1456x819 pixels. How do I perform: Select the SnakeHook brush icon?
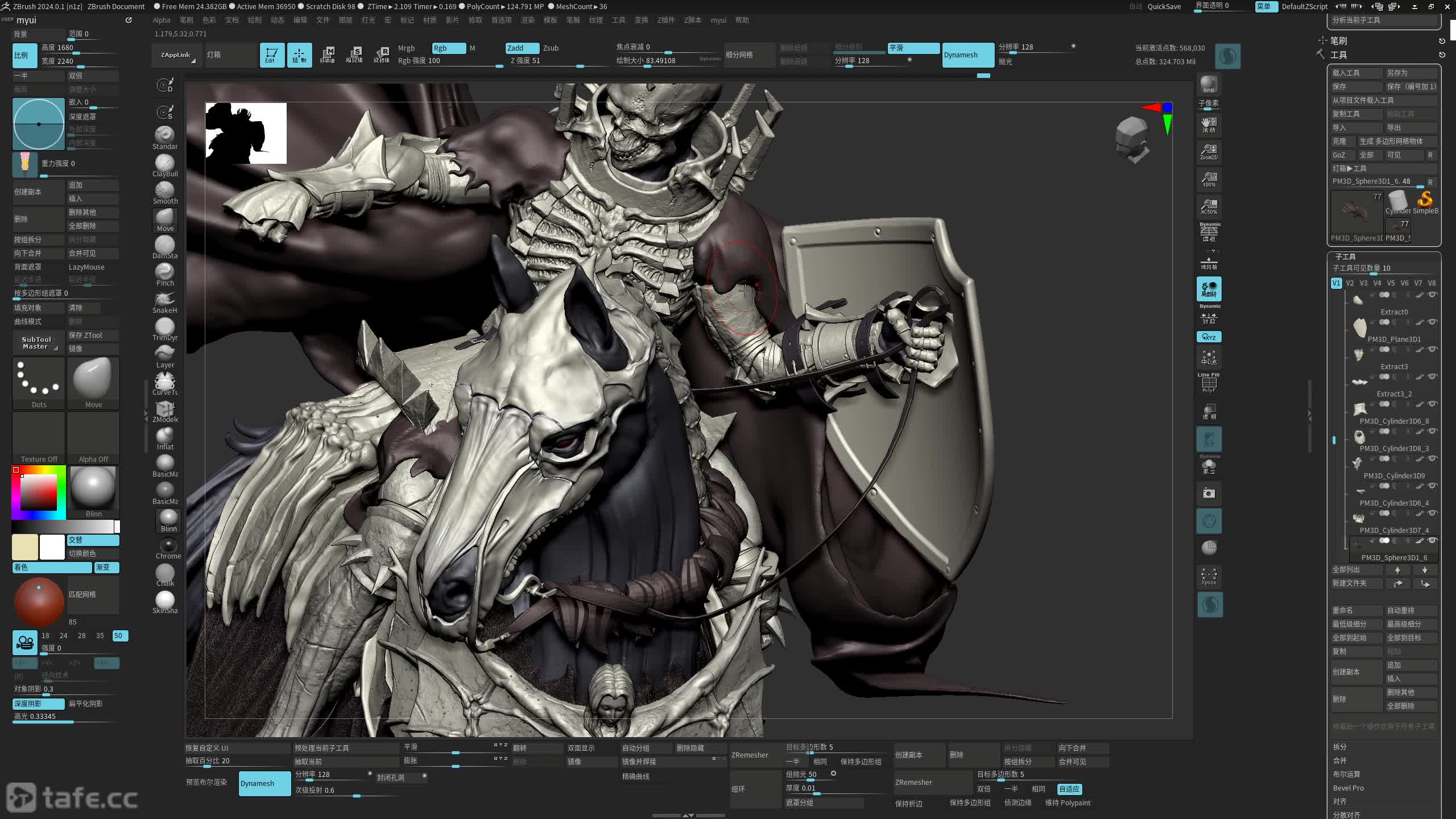tap(165, 301)
